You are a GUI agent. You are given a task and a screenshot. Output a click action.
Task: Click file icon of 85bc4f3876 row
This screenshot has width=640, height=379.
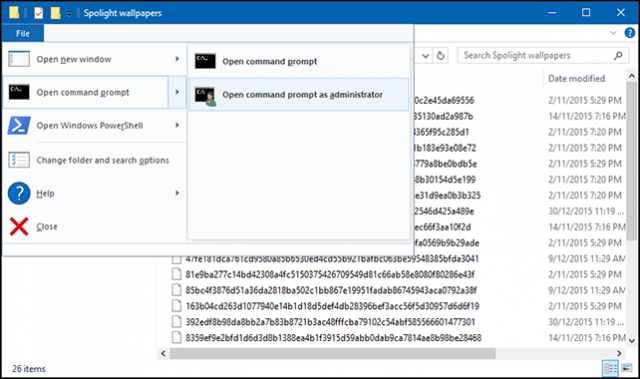click(x=176, y=290)
